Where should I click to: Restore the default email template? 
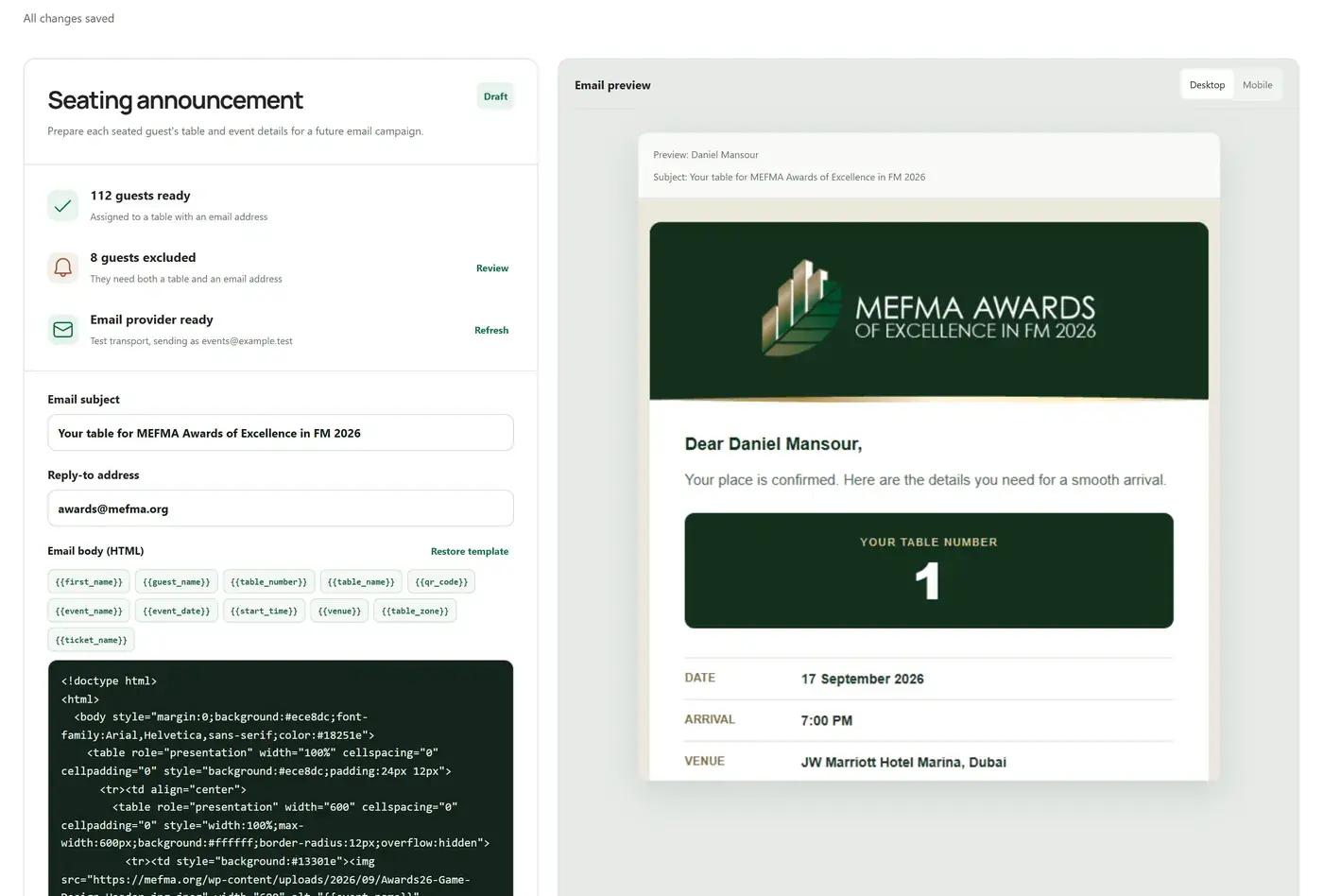pyautogui.click(x=470, y=552)
